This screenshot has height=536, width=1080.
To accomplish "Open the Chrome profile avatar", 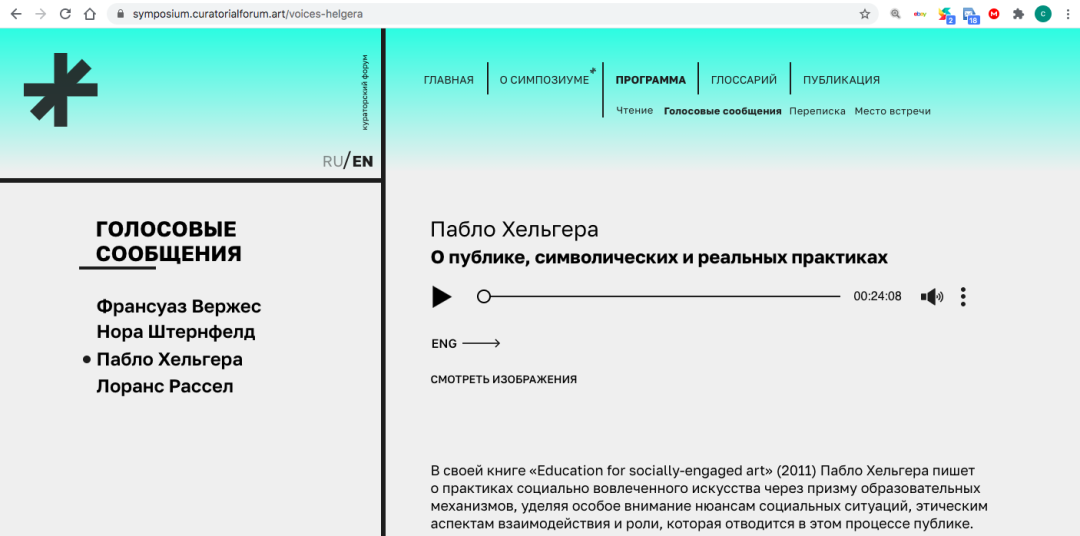I will (x=1043, y=14).
